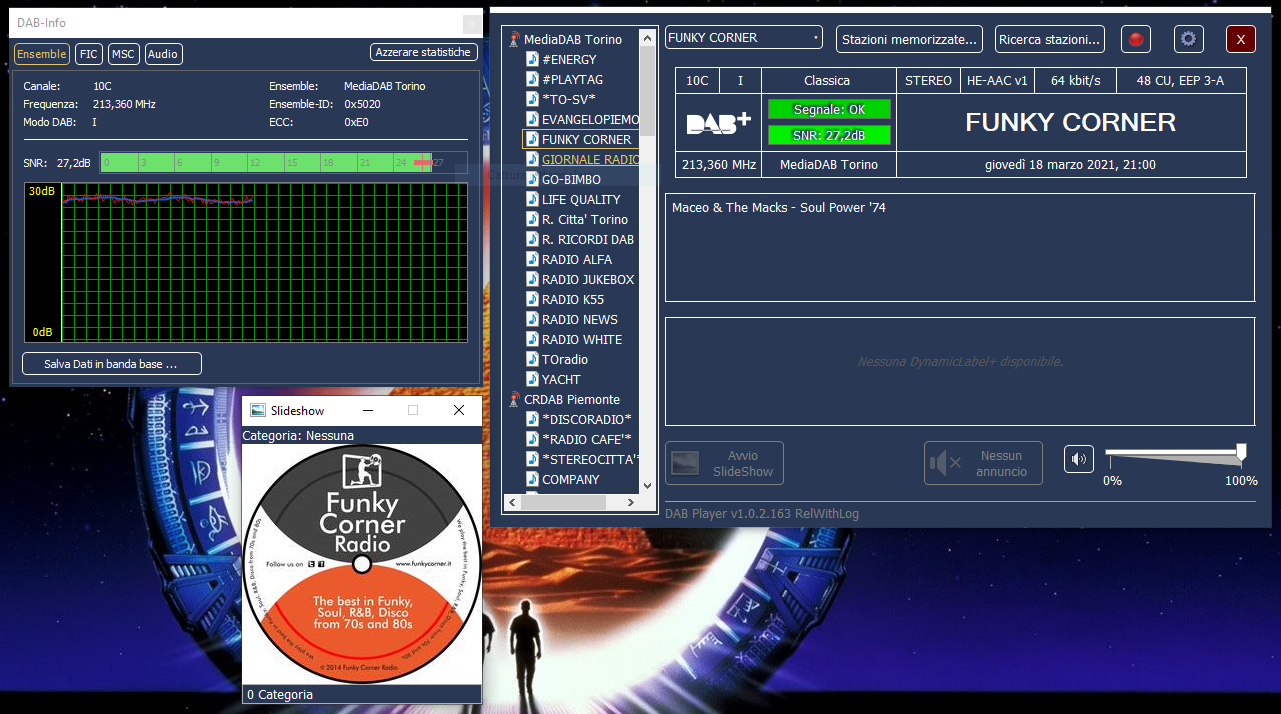Click the music note icon beside RADIO K55
Screen dimensions: 1281x714
(532, 299)
